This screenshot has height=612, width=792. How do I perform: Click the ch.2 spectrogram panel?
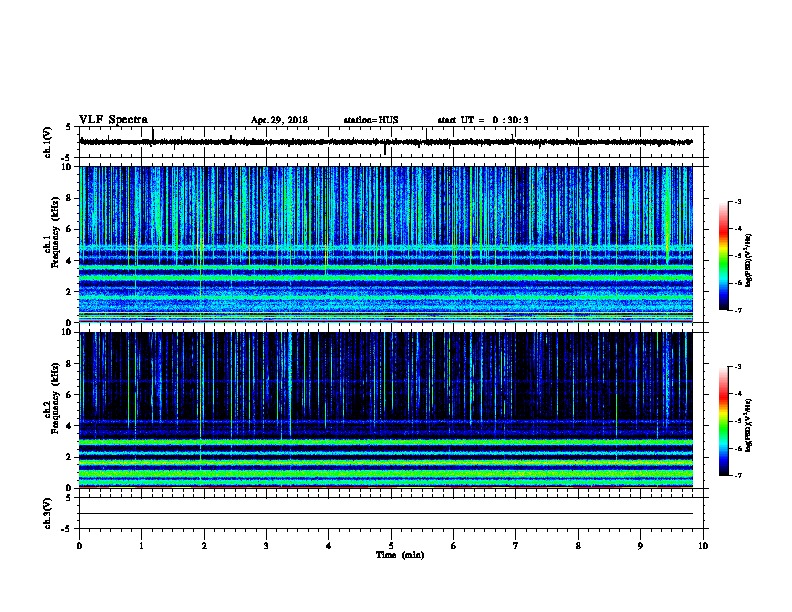pos(386,410)
